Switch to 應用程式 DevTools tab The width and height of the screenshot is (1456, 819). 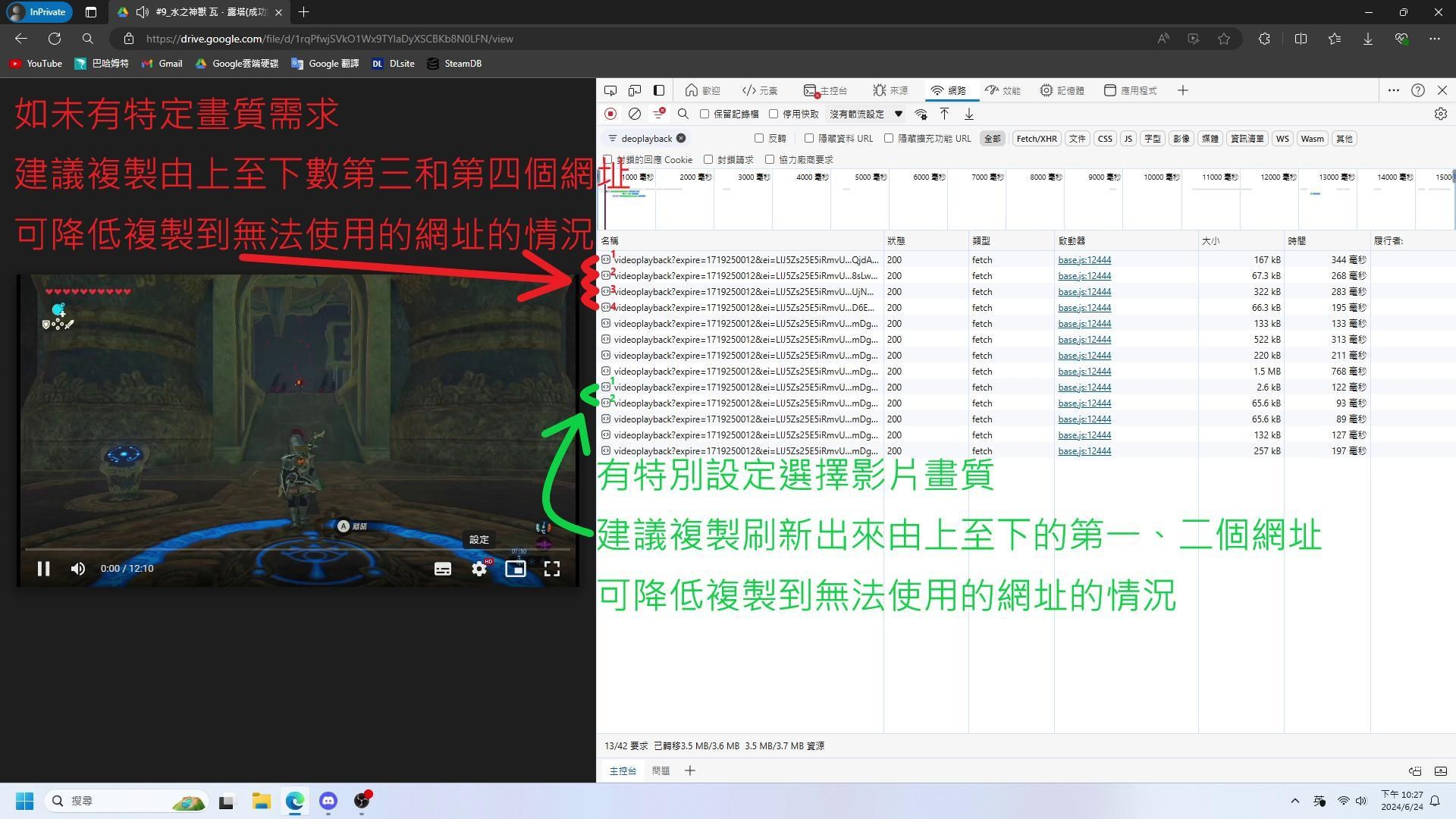1130,90
